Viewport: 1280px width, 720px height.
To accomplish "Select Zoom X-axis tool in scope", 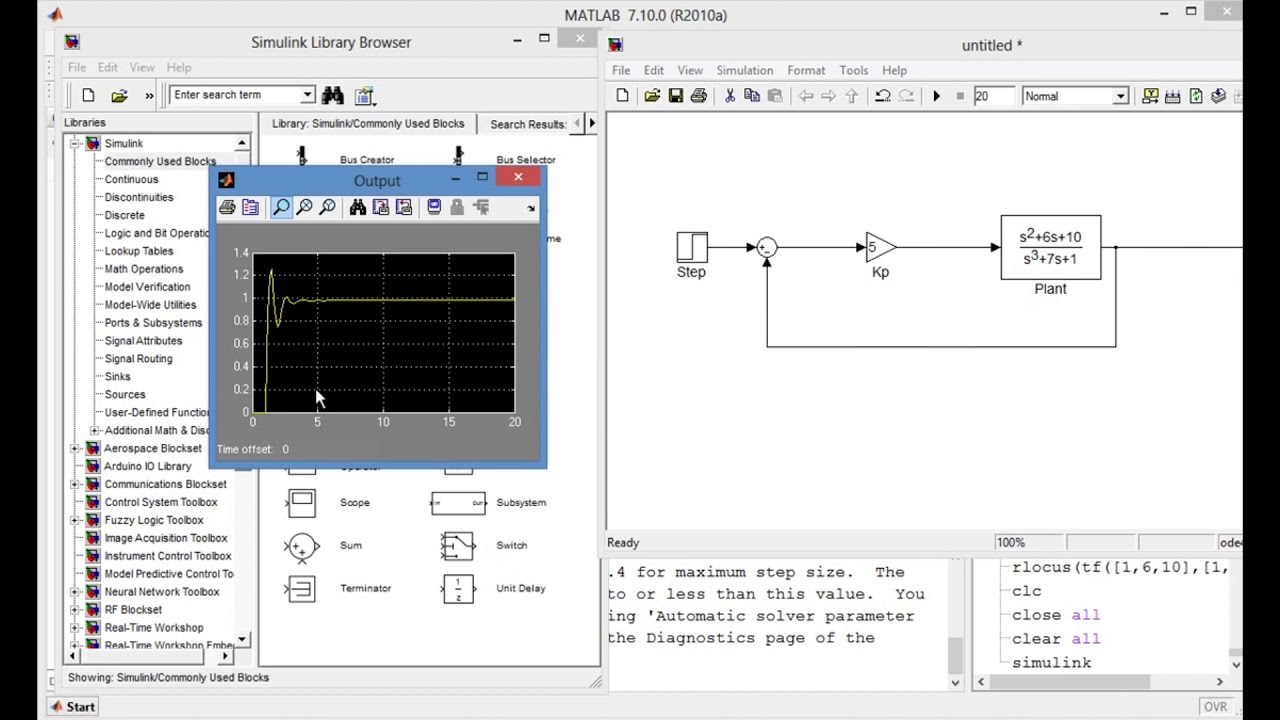I will coord(304,207).
